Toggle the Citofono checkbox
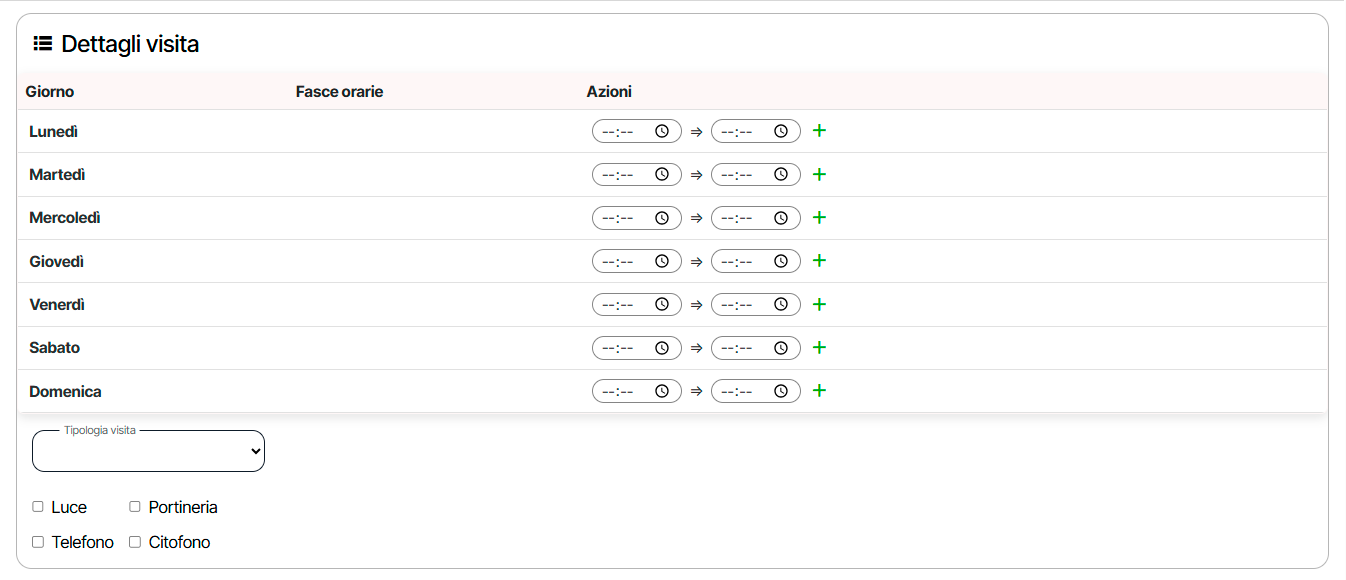Screen dimensions: 1346x580 (135, 542)
